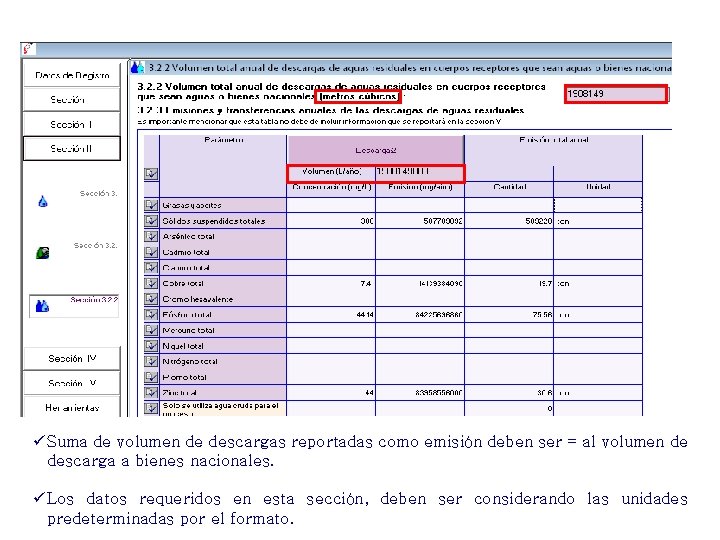This screenshot has height=540, width=720.
Task: Click the Descarga2 column header
Action: click(x=376, y=150)
